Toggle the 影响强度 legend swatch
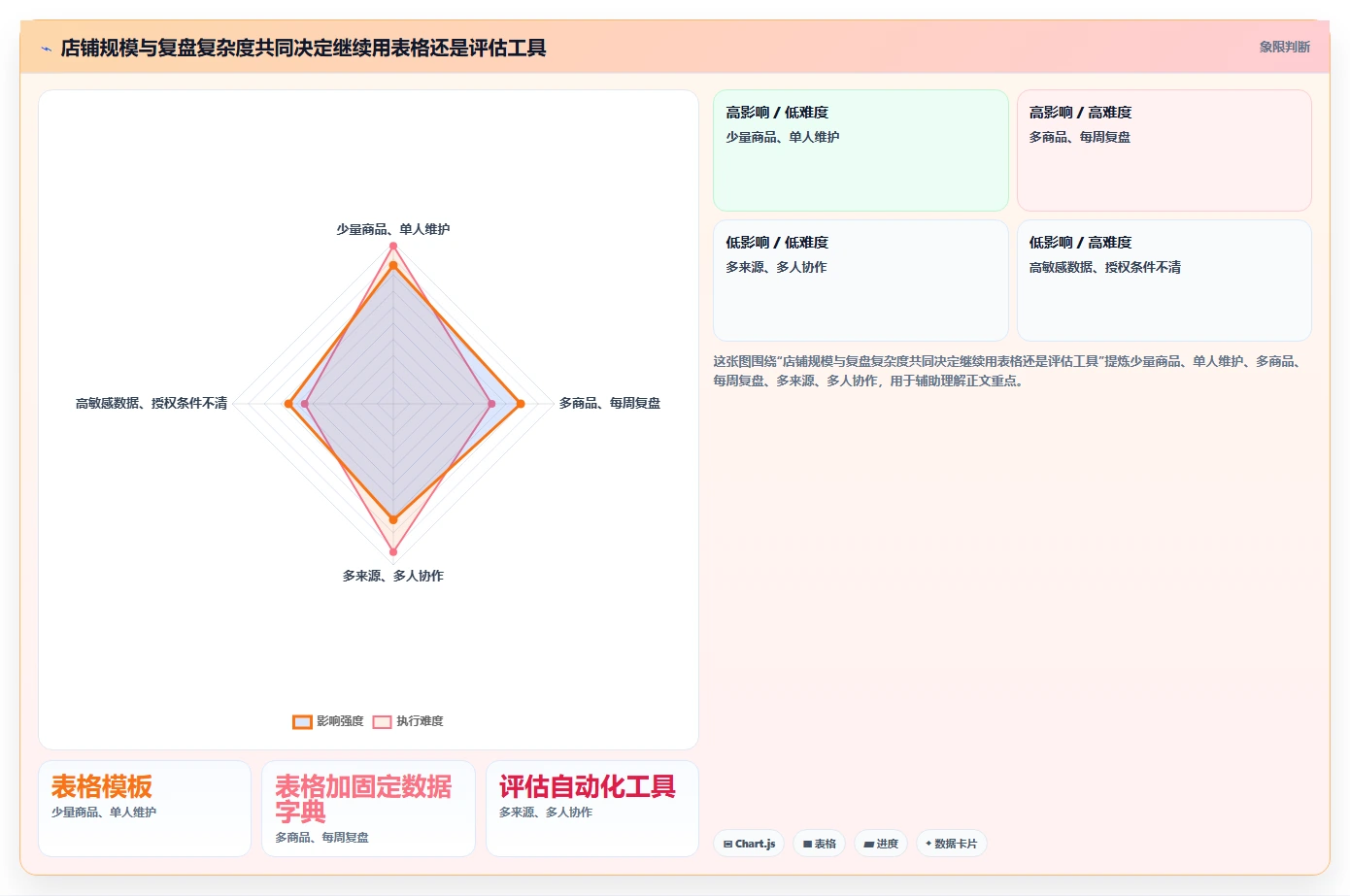This screenshot has height=896, width=1350. click(302, 721)
